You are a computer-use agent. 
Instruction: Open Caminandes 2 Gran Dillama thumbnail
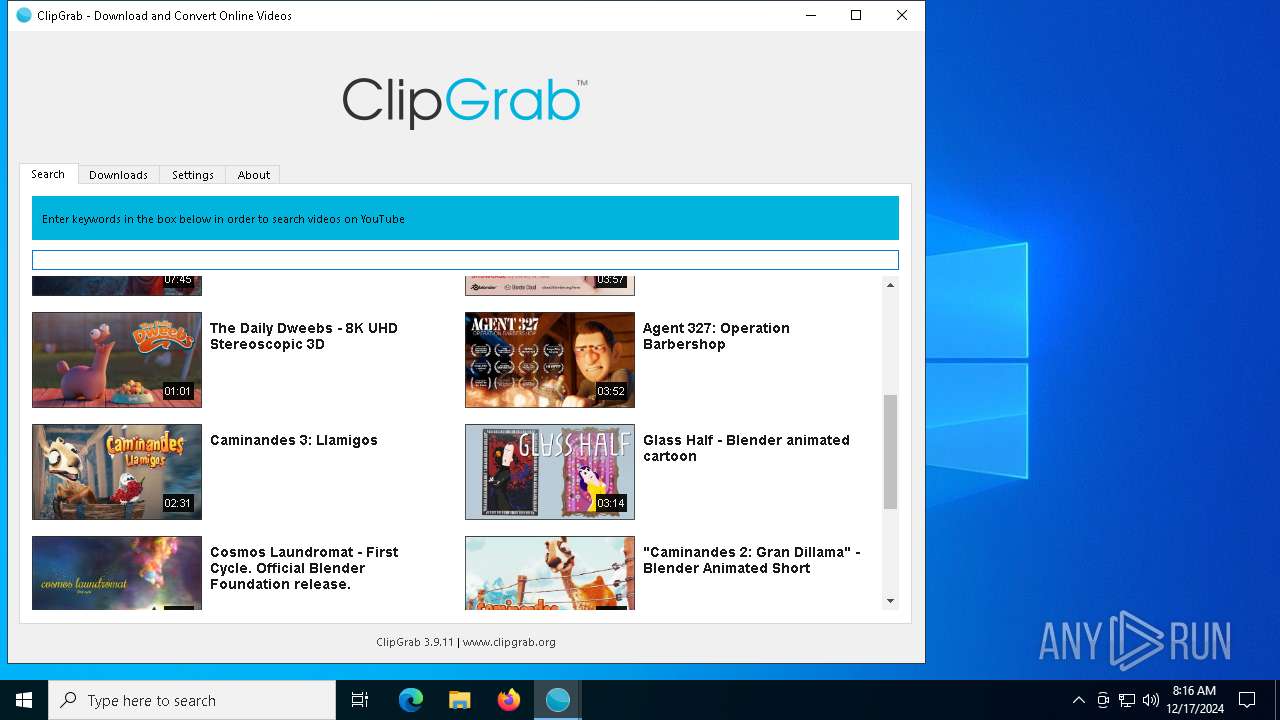click(550, 573)
